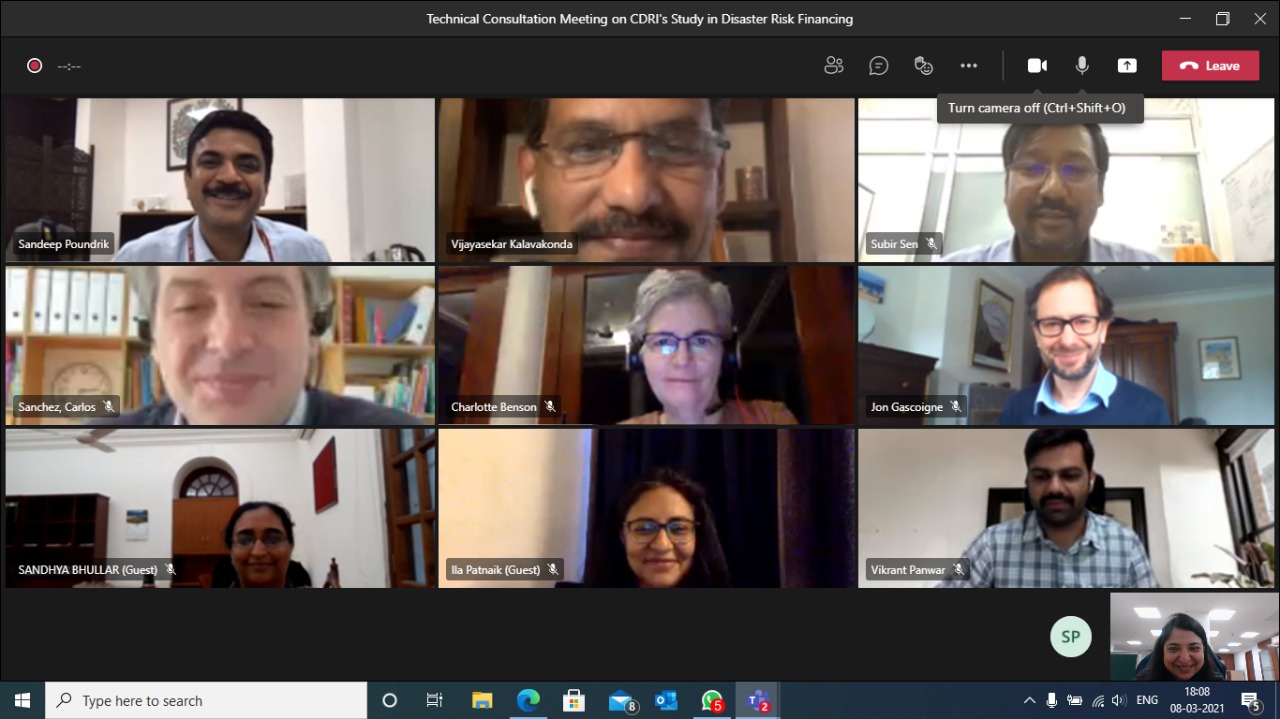This screenshot has width=1280, height=719.
Task: Open the system volume control
Action: pos(1119,700)
